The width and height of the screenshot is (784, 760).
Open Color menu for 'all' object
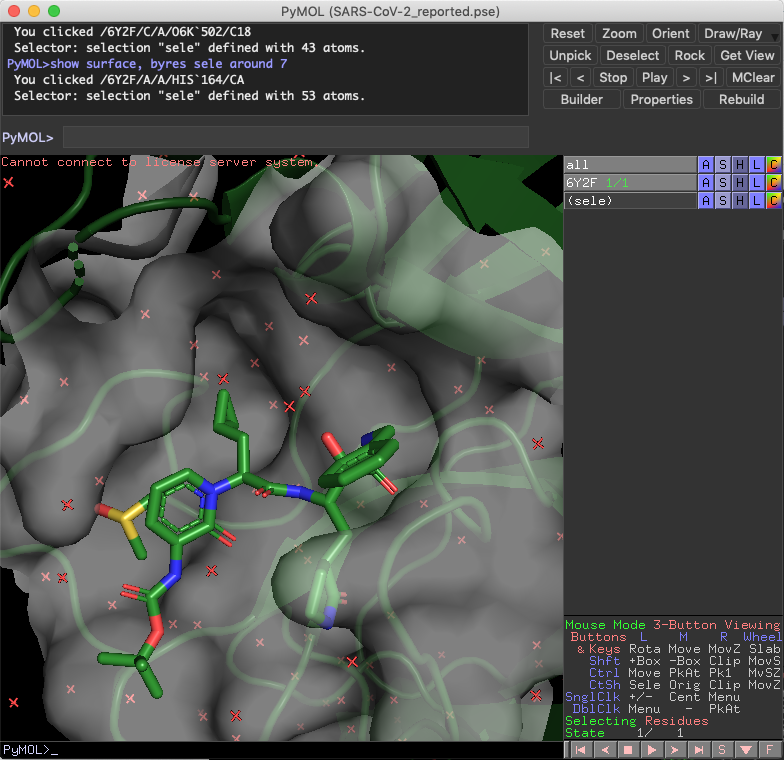coord(774,164)
